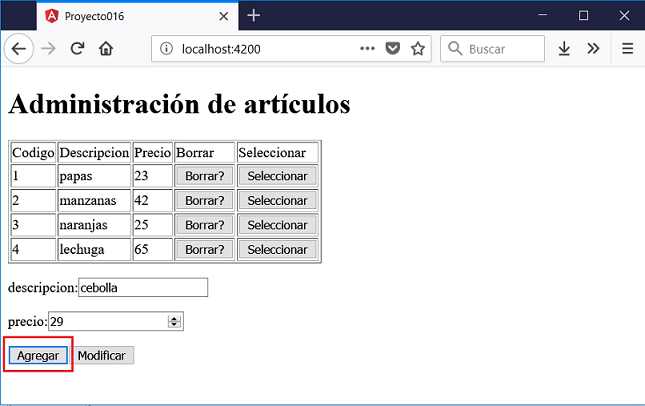Click the Angular favicon on the tab
Image resolution: width=645 pixels, height=406 pixels.
coord(52,16)
